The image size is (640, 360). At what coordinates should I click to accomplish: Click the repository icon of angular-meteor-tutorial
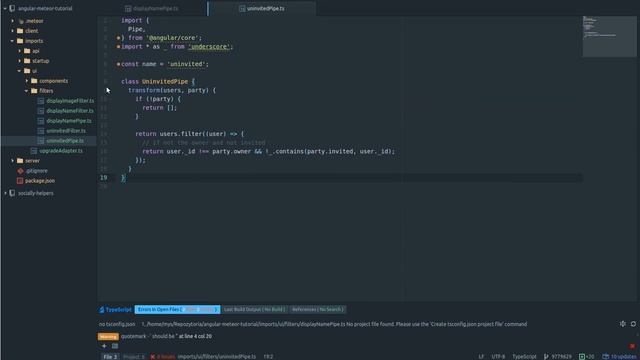coord(12,8)
